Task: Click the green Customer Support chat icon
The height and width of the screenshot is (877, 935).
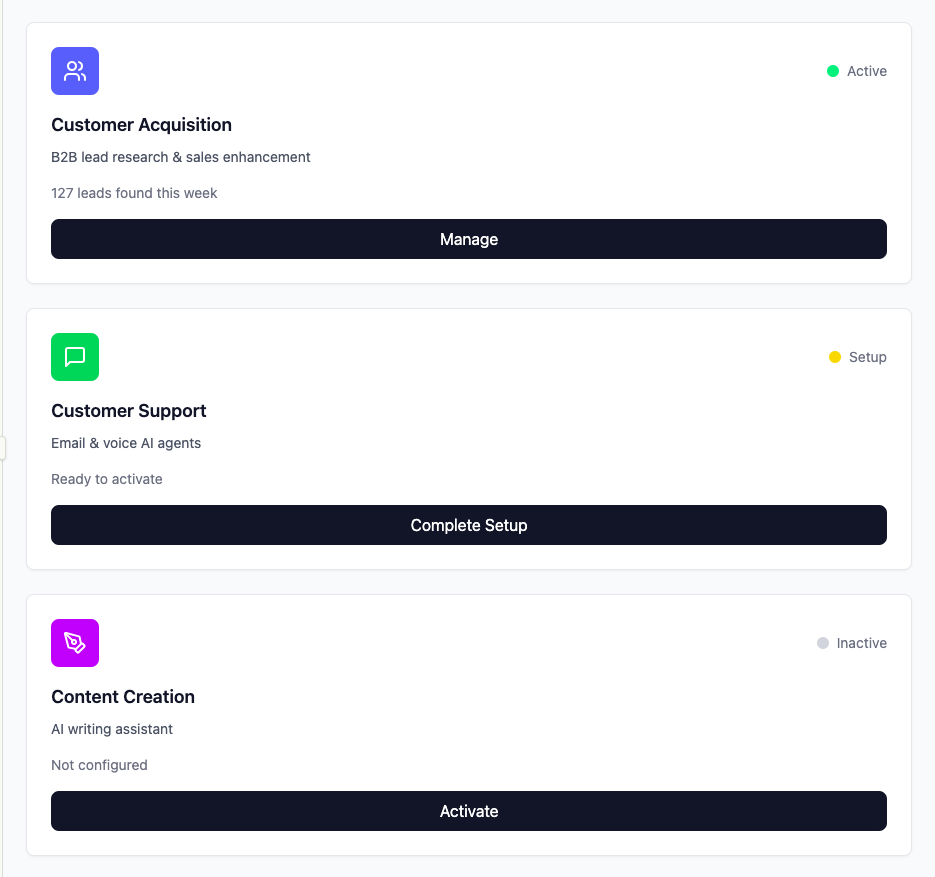Action: pos(75,357)
